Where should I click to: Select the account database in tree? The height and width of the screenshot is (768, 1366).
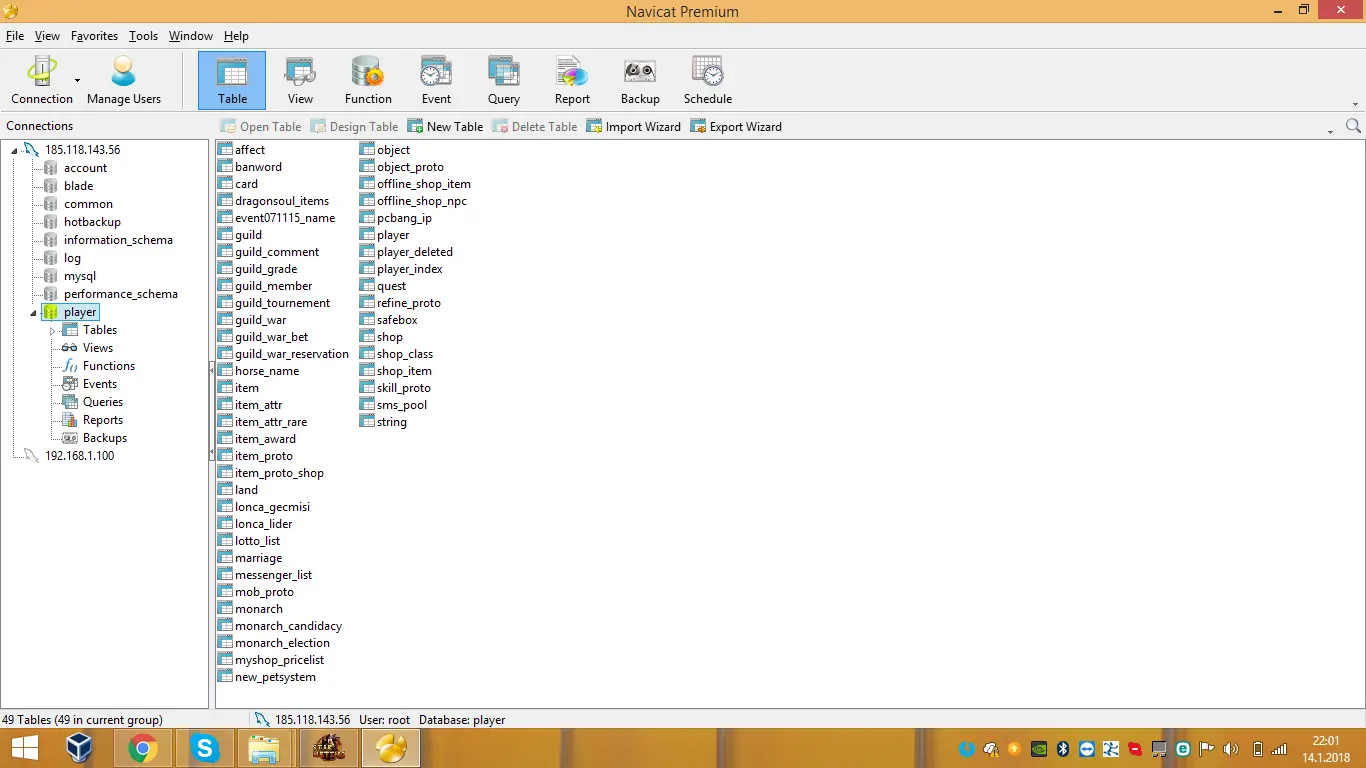[x=85, y=168]
